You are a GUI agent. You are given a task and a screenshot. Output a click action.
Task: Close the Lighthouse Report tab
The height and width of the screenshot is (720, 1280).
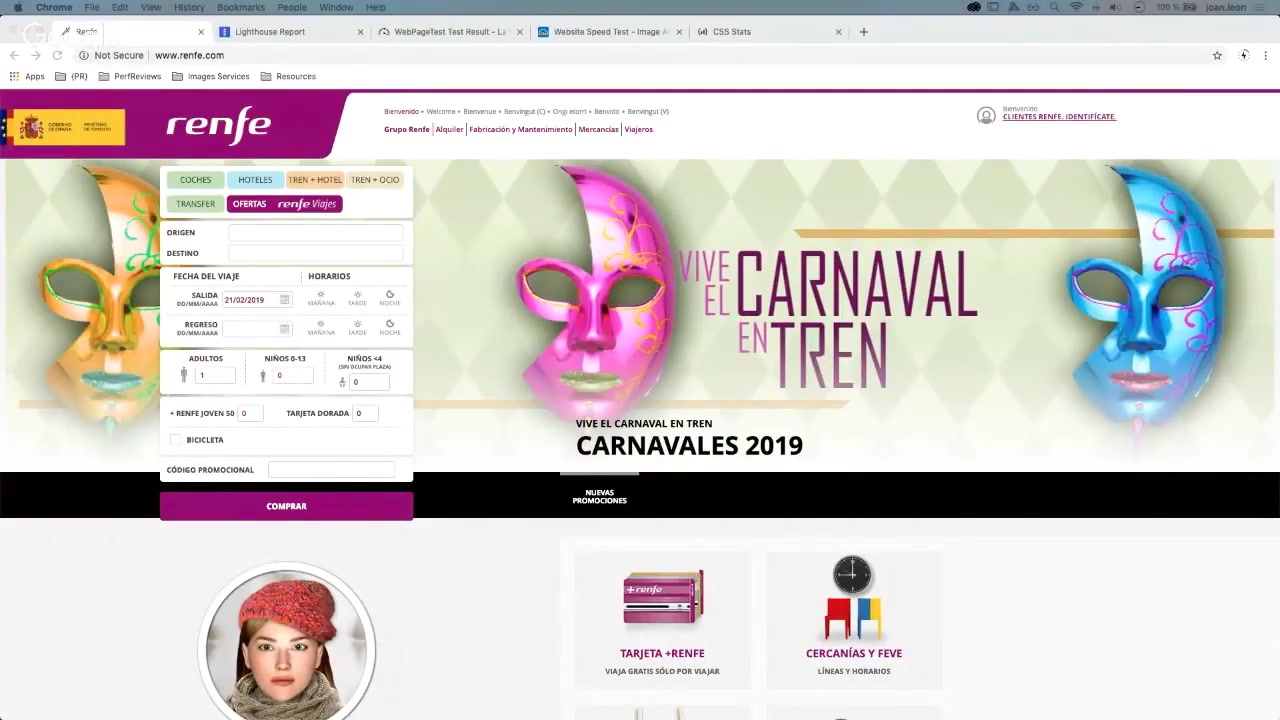tap(360, 31)
